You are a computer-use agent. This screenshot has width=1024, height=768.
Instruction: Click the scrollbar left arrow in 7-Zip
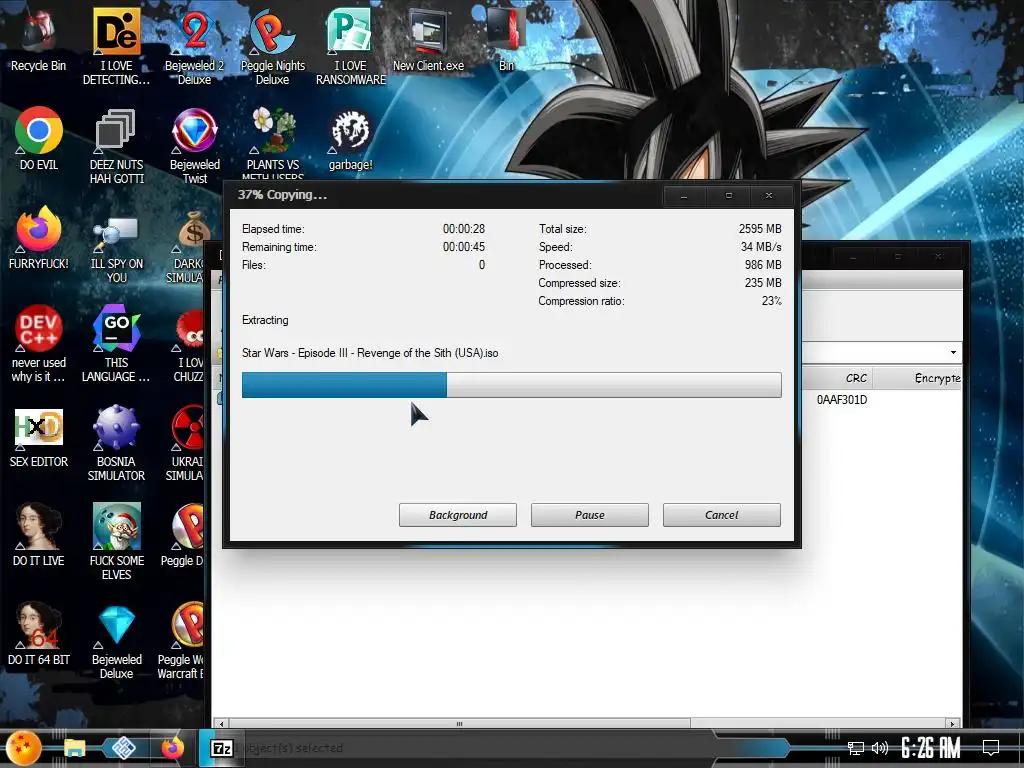coord(222,724)
